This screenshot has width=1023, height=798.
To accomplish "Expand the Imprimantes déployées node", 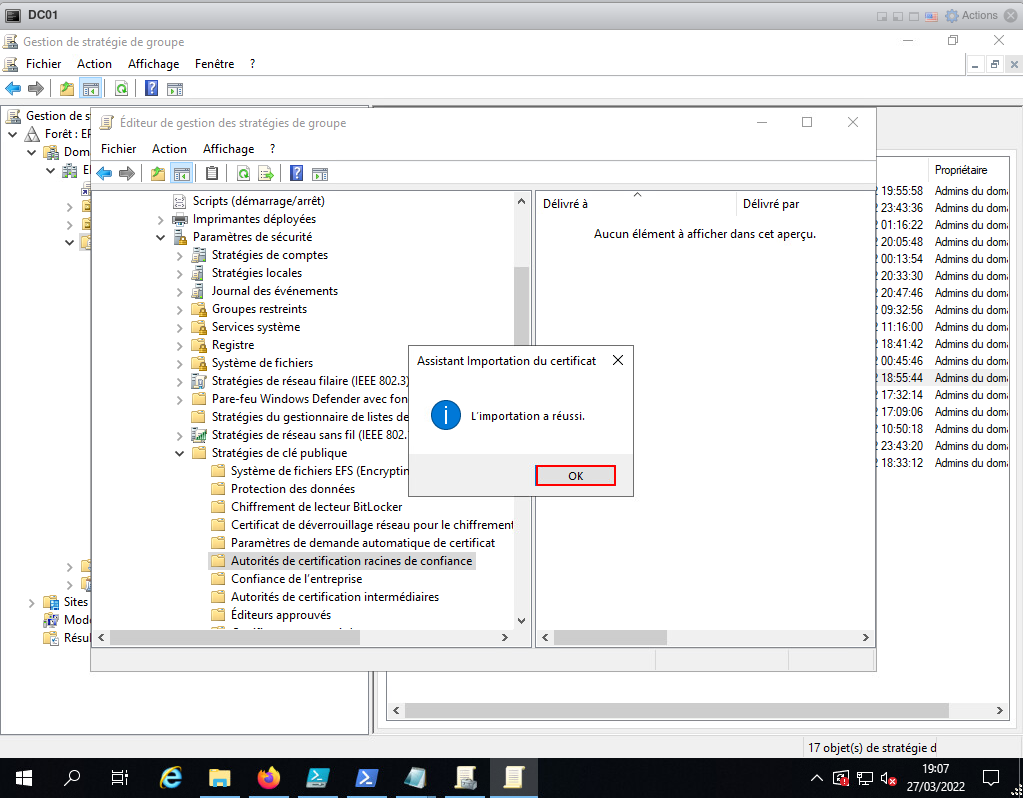I will [x=161, y=219].
